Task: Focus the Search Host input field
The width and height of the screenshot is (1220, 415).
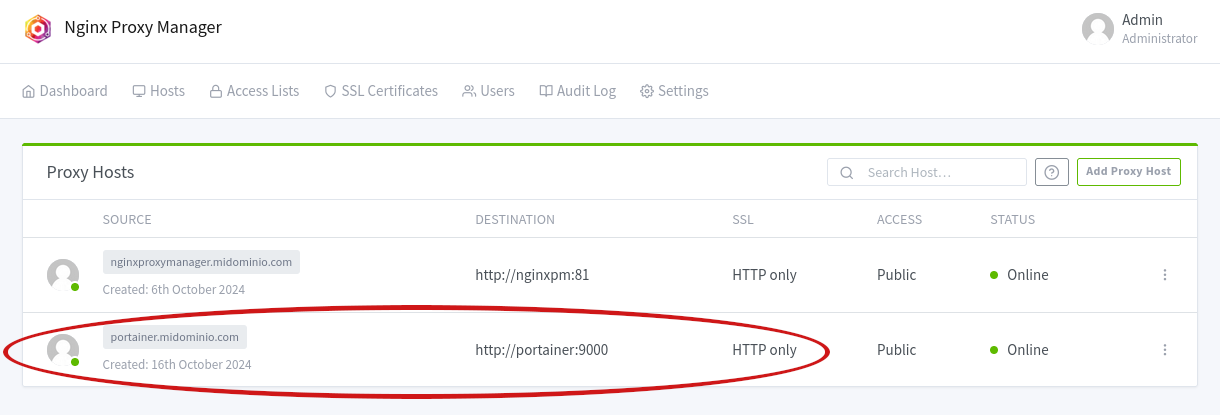Action: [x=940, y=172]
